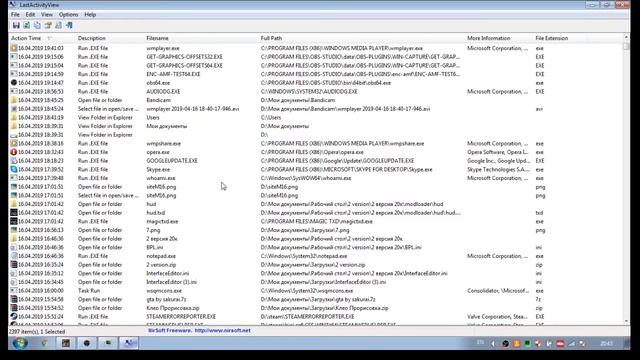Select the D:\steam\STEAMERRORREPORTER.EXE path cell
The image size is (640, 360).
pyautogui.click(x=307, y=316)
